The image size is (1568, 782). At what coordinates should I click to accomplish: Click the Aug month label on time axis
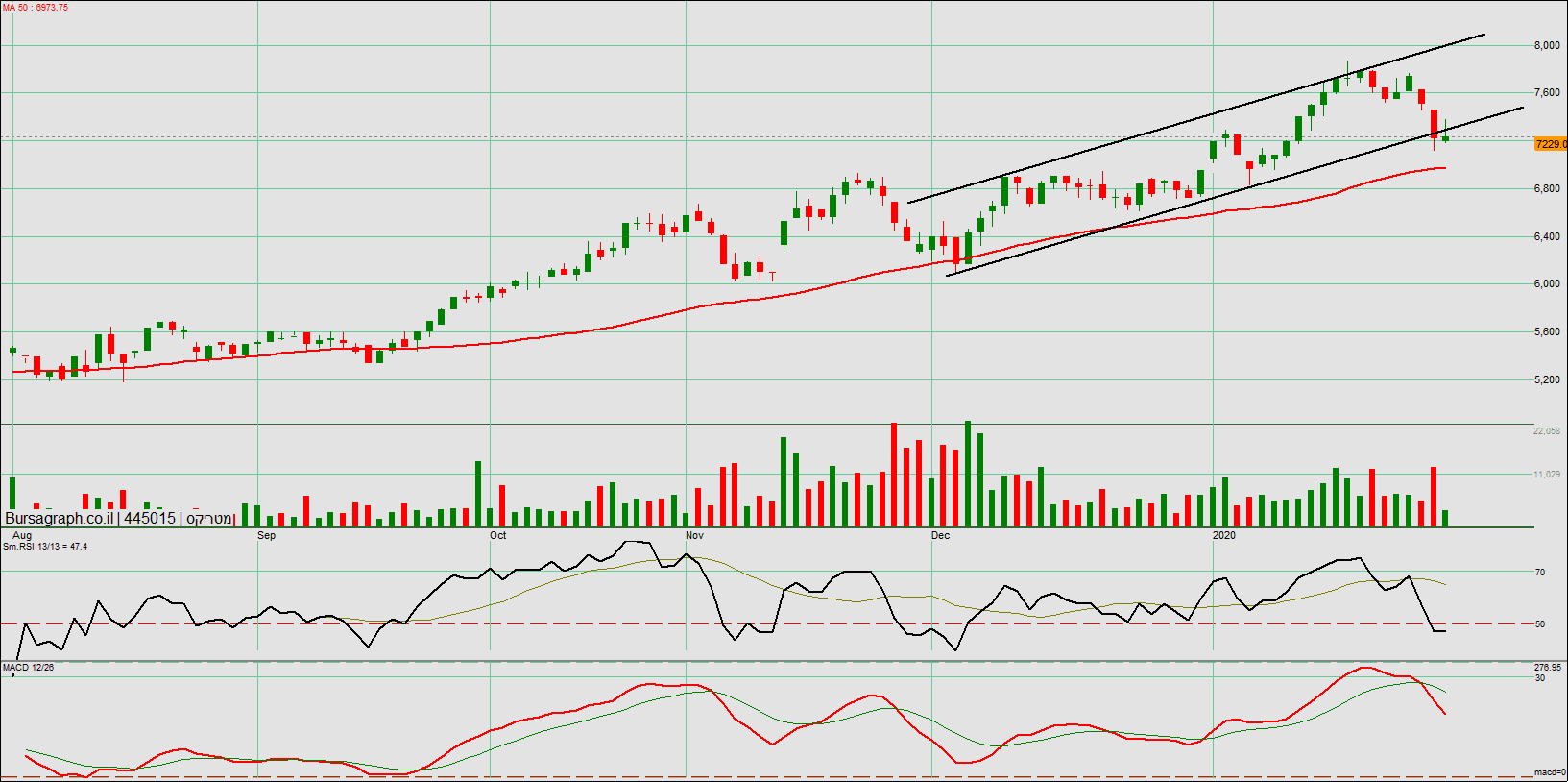pos(22,536)
